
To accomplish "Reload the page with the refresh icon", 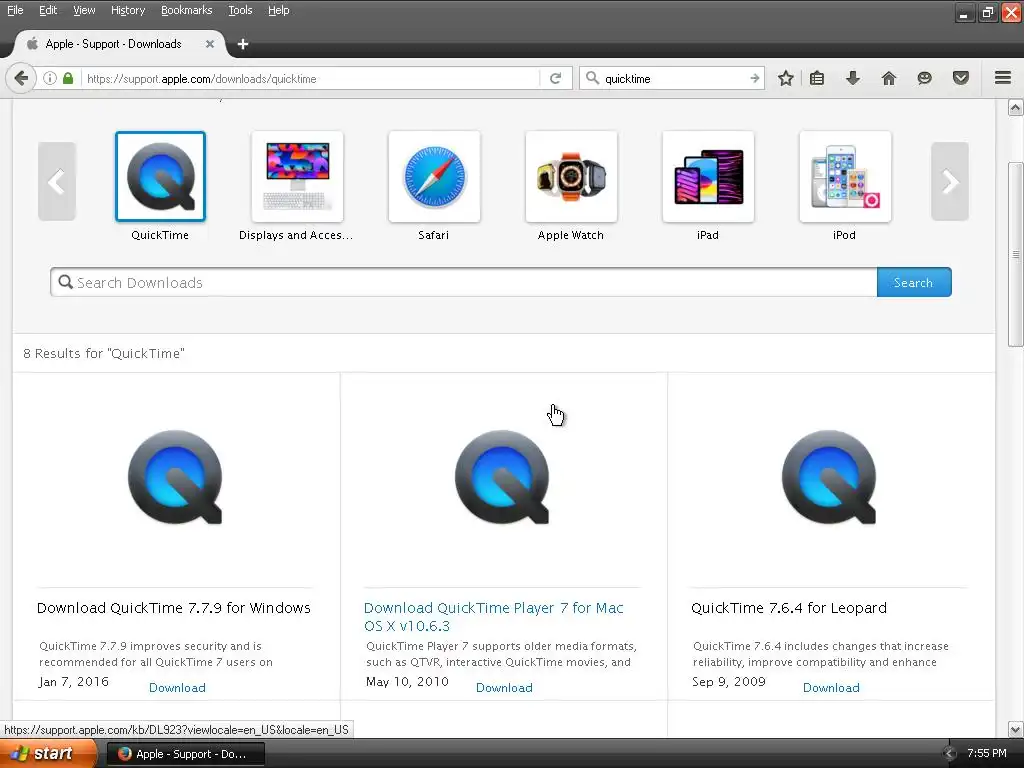I will (x=556, y=78).
